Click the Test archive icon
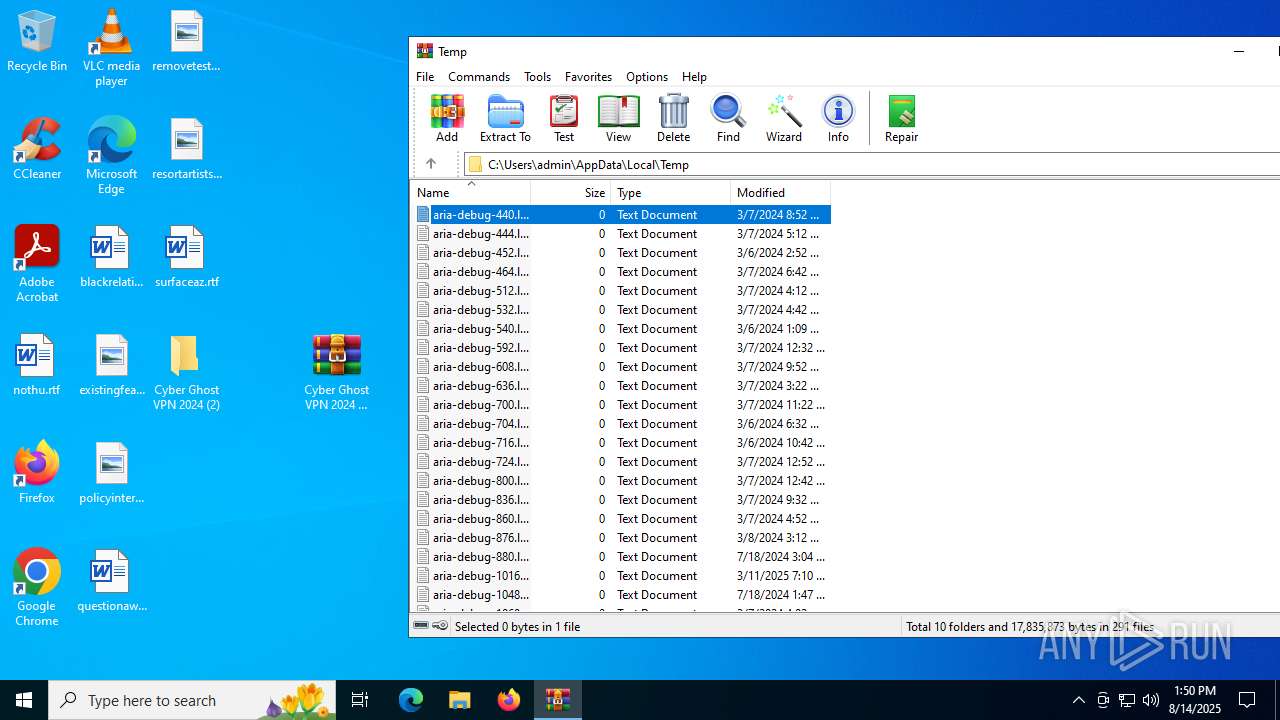 point(564,119)
